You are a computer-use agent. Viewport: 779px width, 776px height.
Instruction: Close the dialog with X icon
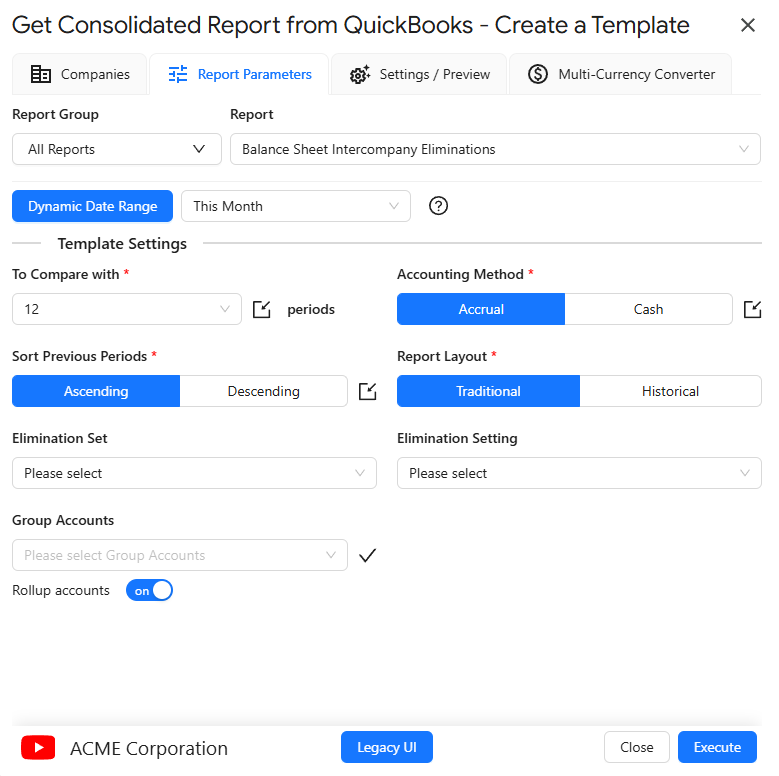[x=748, y=25]
